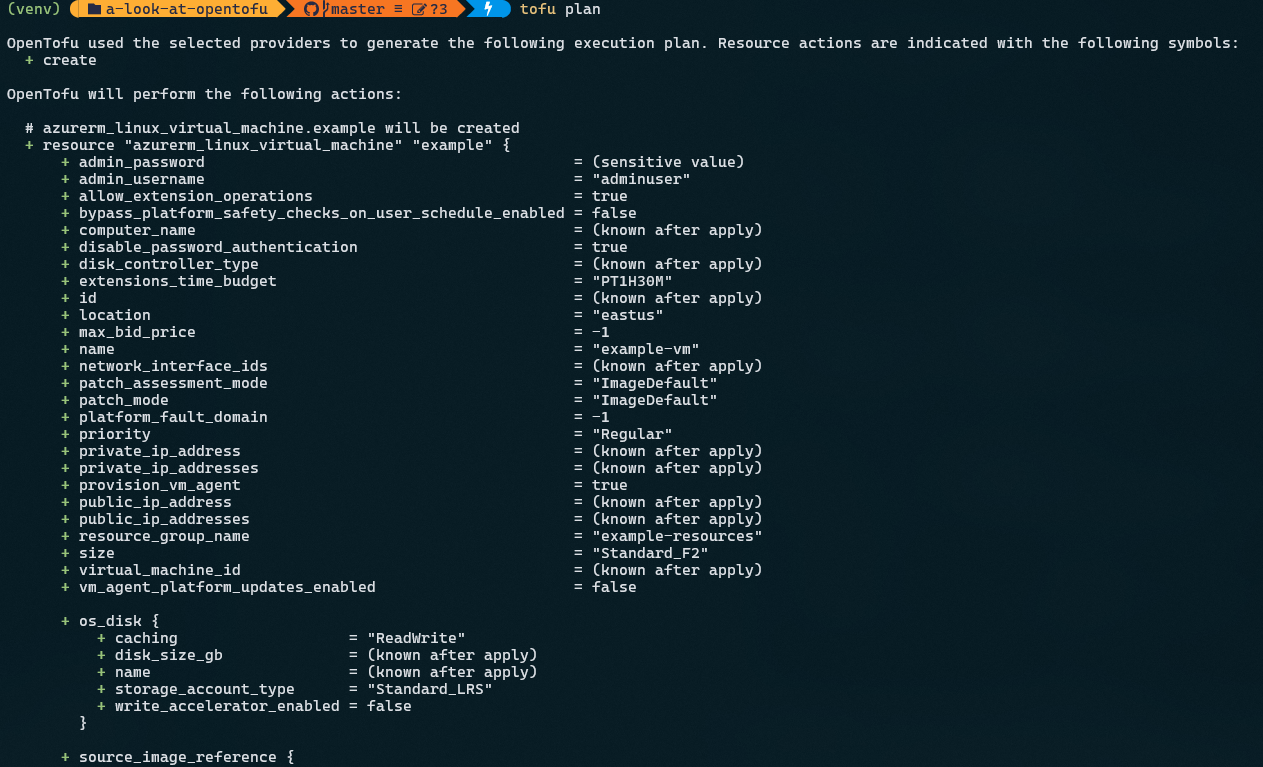Click the disk_size_gb attribute
The height and width of the screenshot is (767, 1263).
(169, 655)
